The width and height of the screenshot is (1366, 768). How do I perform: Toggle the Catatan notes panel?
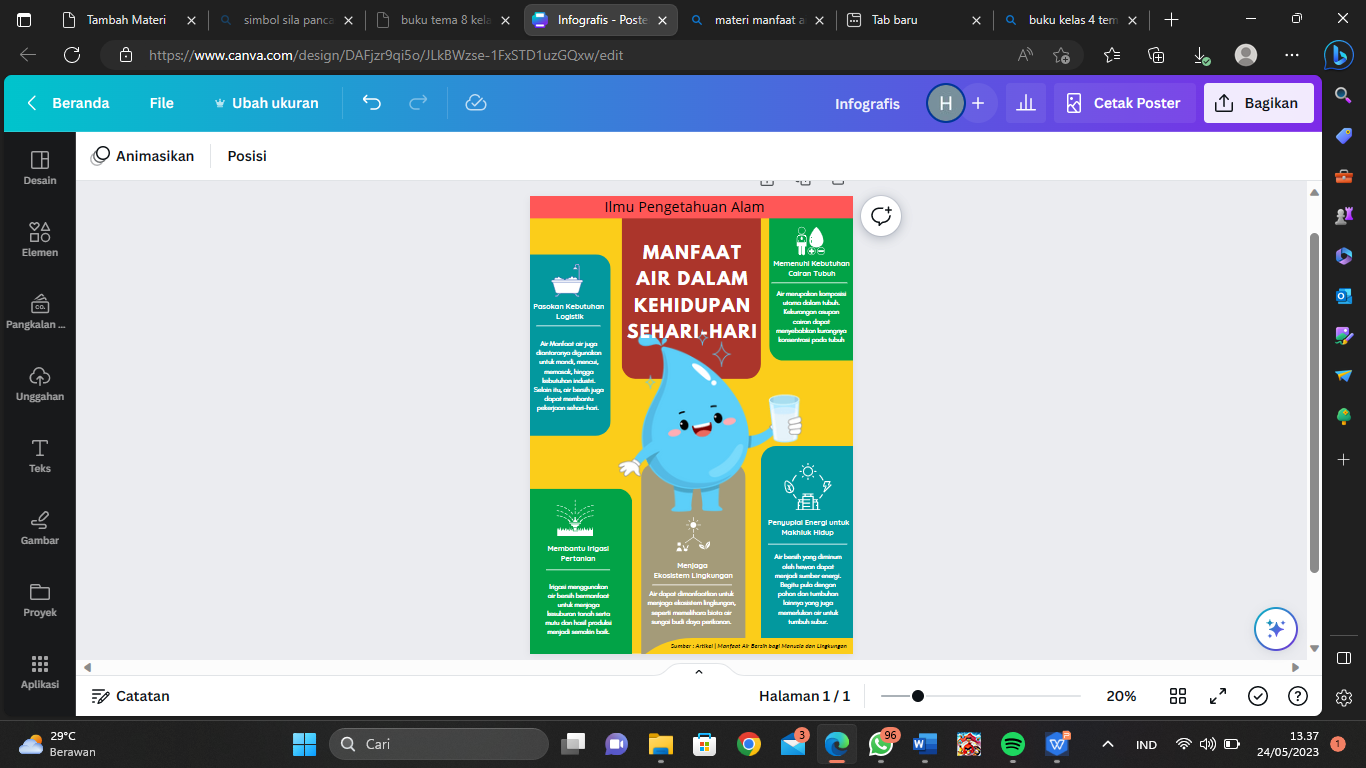point(130,696)
